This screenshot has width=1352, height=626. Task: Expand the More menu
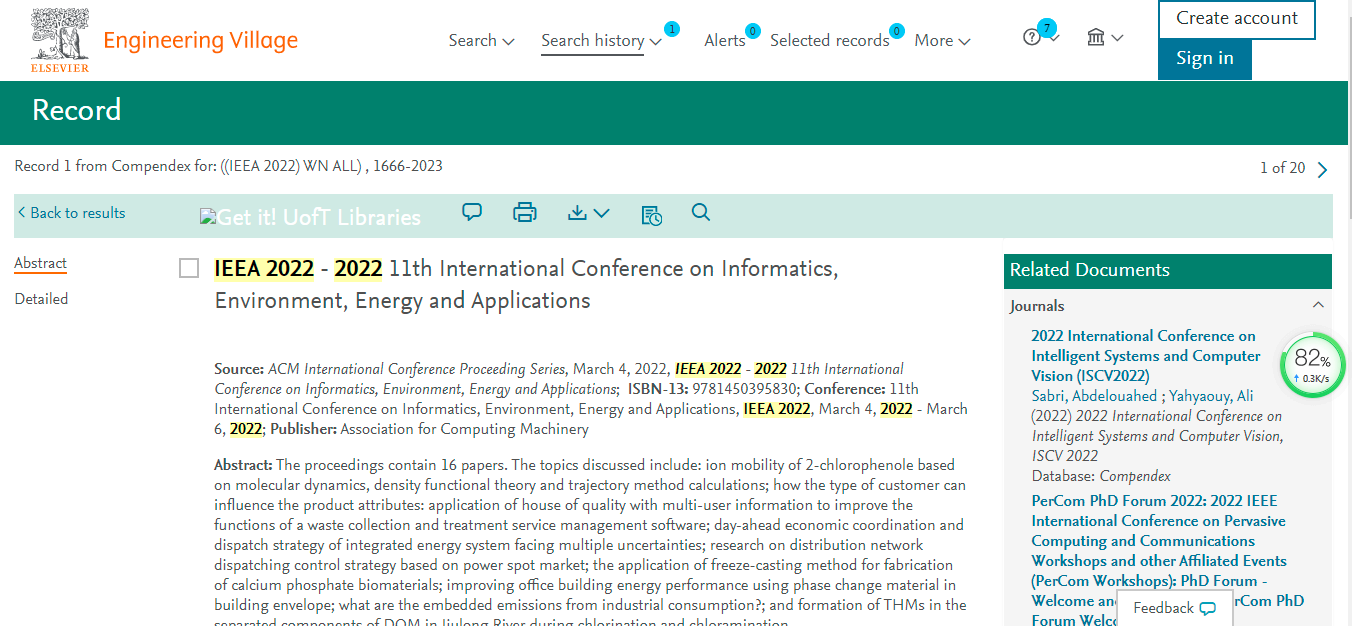pos(942,41)
